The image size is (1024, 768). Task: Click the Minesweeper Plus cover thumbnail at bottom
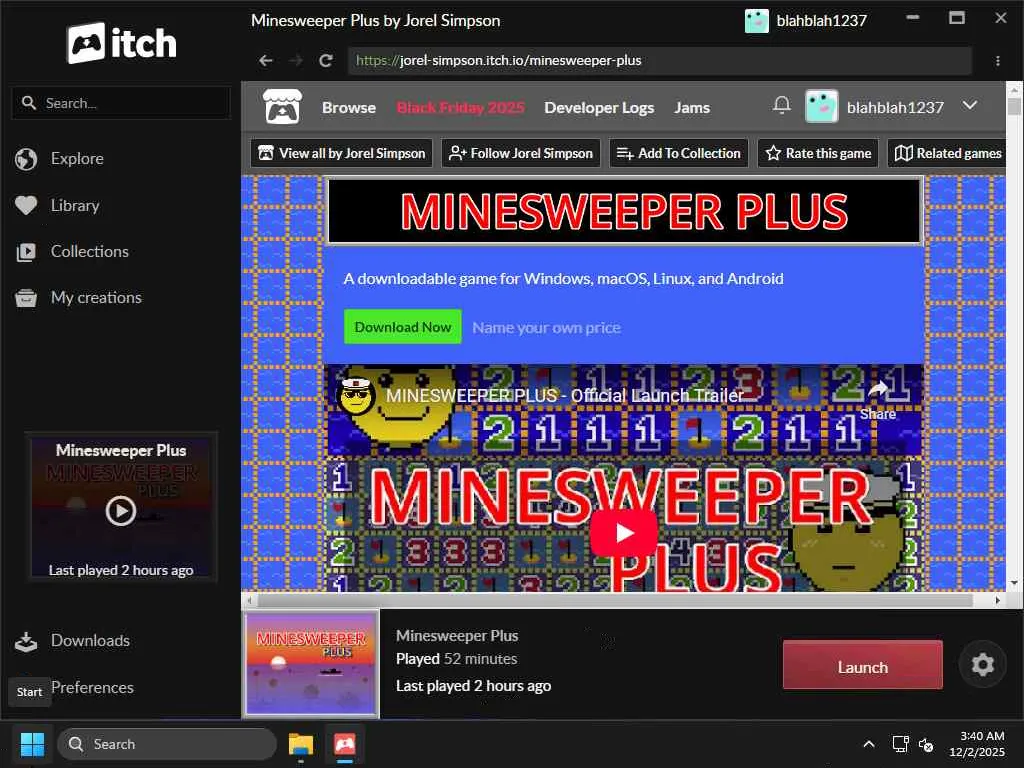click(311, 664)
